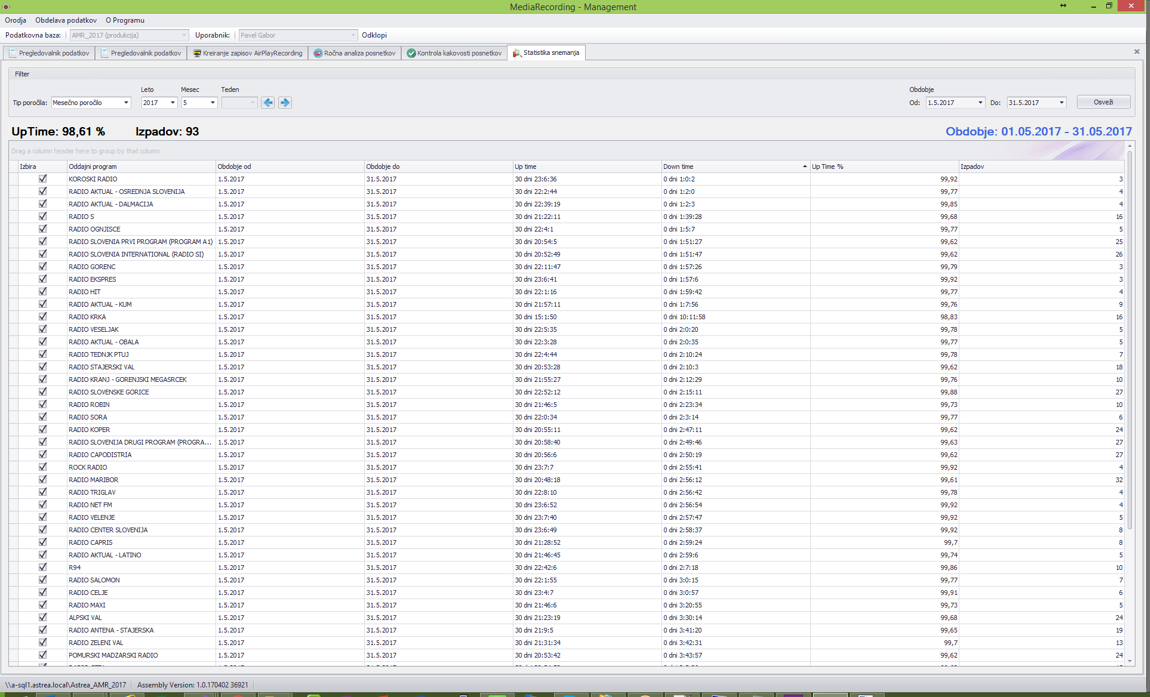This screenshot has width=1150, height=697.
Task: Select the RADIO STAJERSKI VAL program name
Action: pyautogui.click(x=101, y=367)
